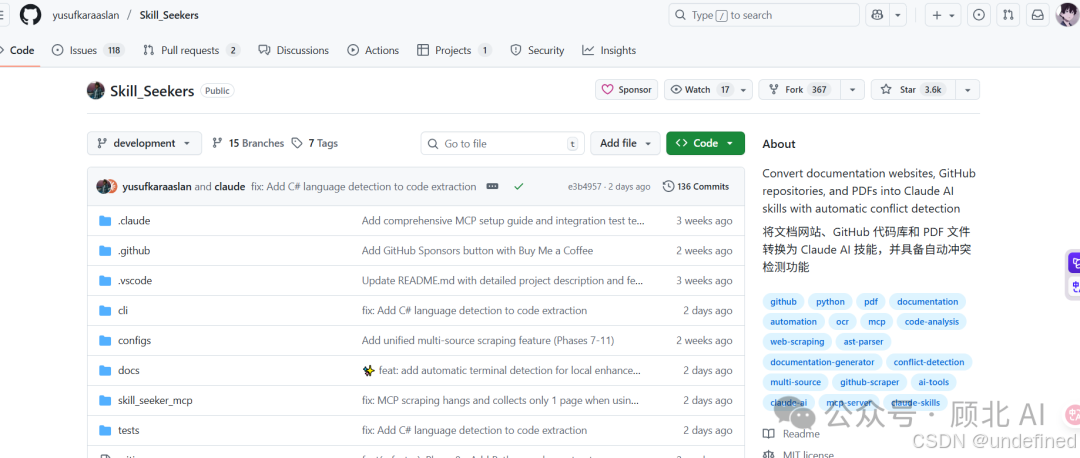Screen dimensions: 1080x458
Task: Click the purple translate extension icon
Action: (x=1074, y=262)
